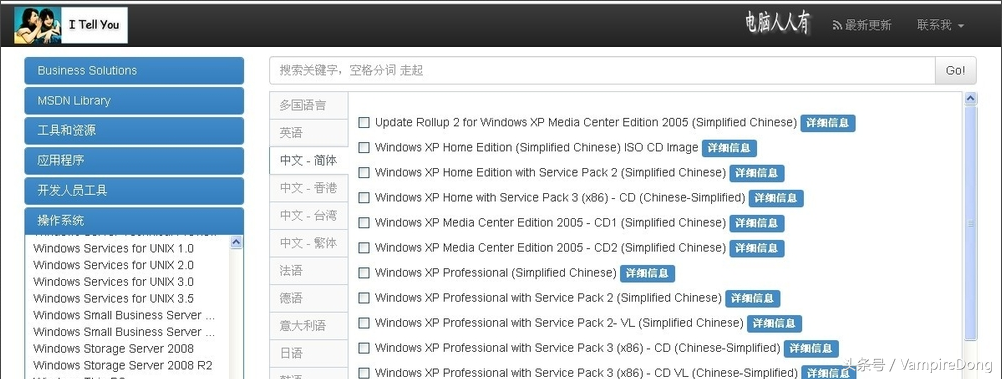
Task: Select Windows Services for UNIX 2.0
Action: click(113, 265)
